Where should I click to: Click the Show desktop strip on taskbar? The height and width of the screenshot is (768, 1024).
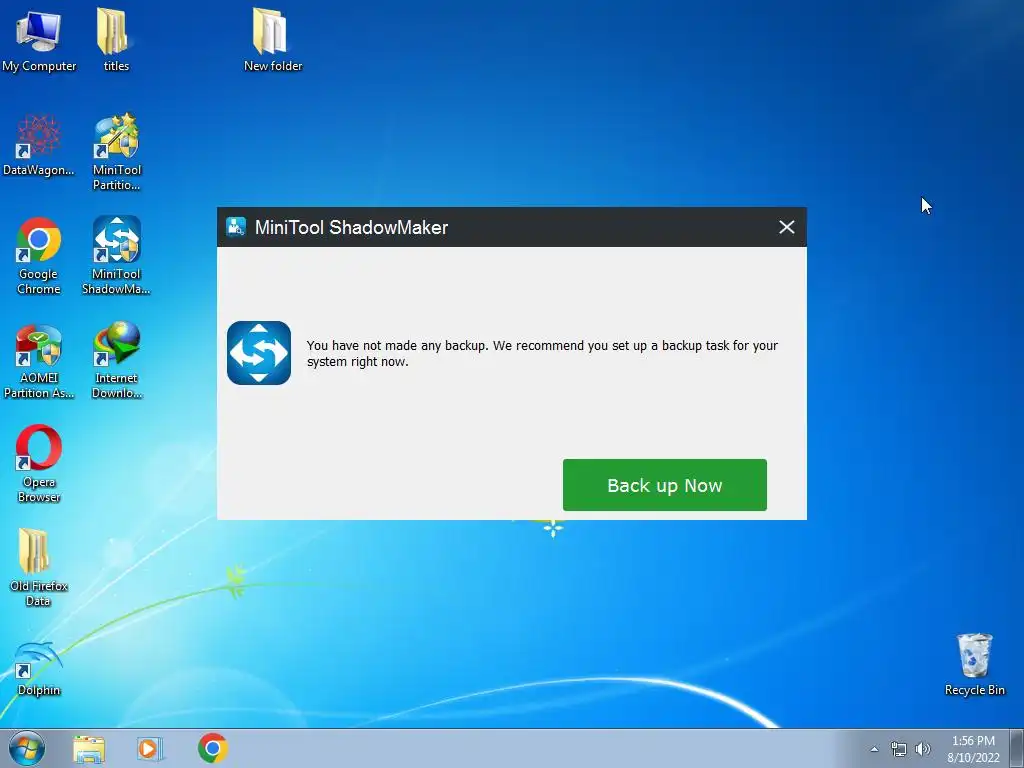(x=1017, y=748)
